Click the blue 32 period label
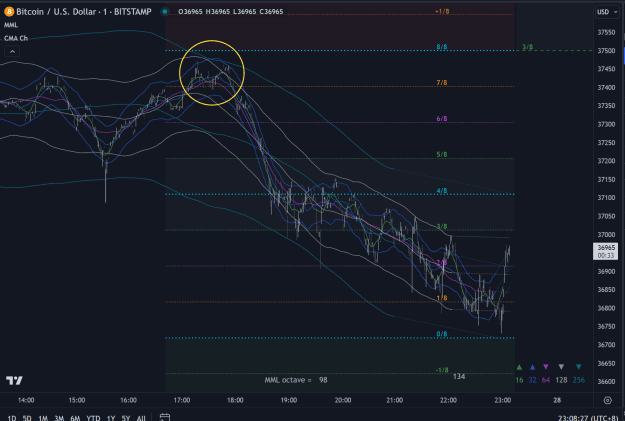 click(532, 380)
